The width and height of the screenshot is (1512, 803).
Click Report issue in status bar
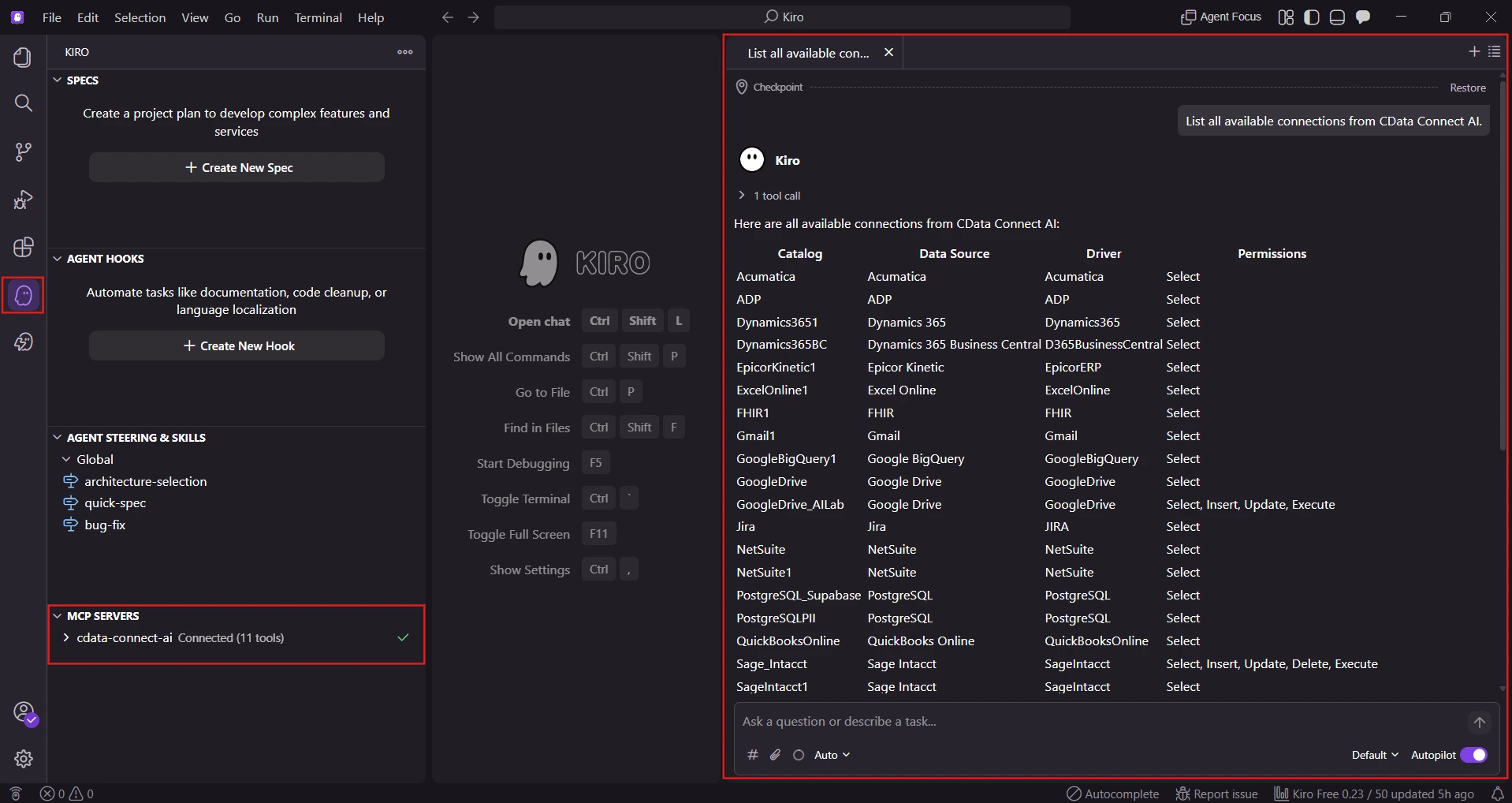pos(1216,794)
